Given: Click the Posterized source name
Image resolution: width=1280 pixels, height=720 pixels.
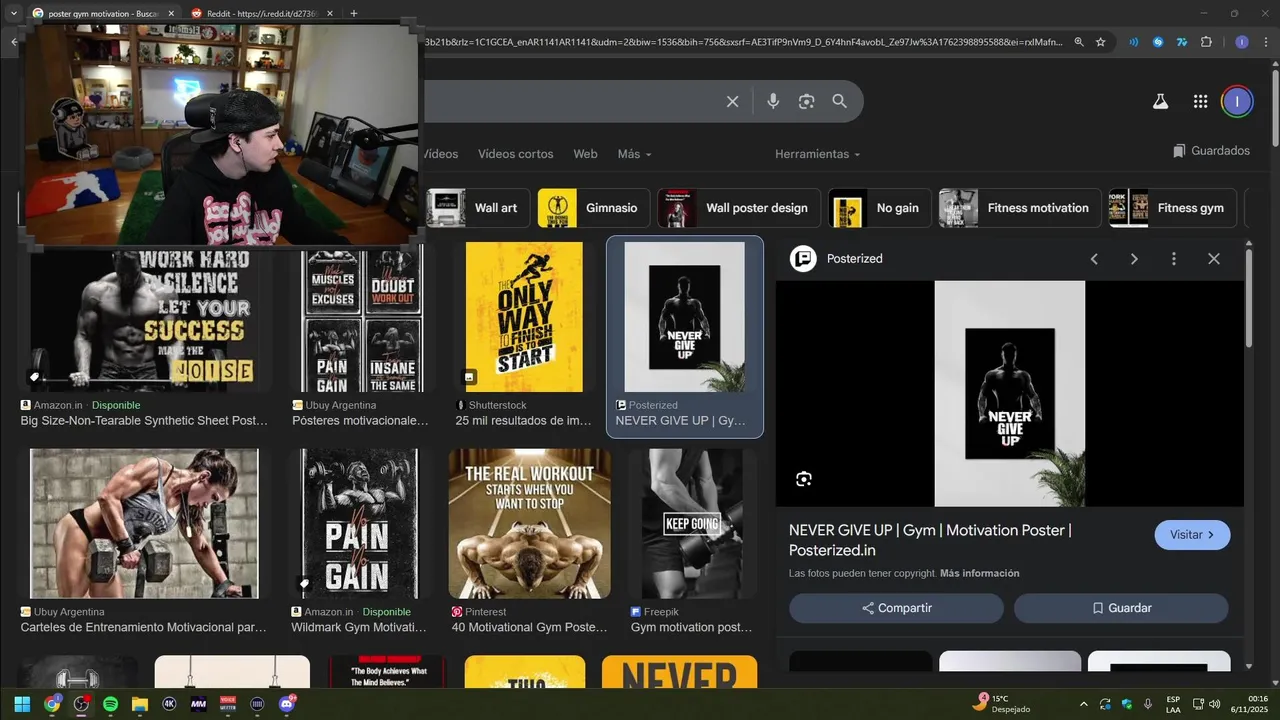Looking at the screenshot, I should tap(854, 259).
